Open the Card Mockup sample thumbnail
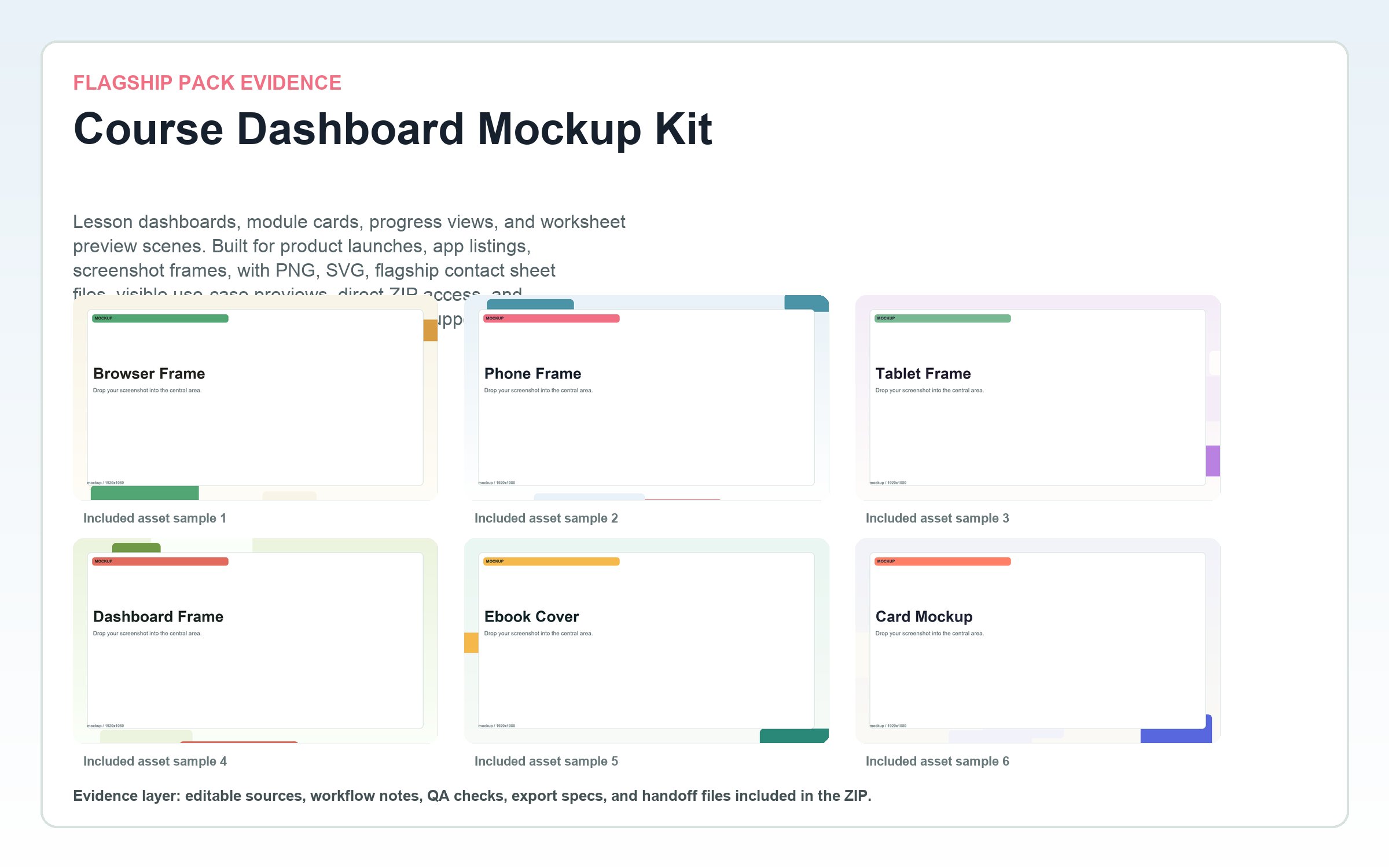Viewport: 1389px width, 868px height. pyautogui.click(x=1038, y=641)
